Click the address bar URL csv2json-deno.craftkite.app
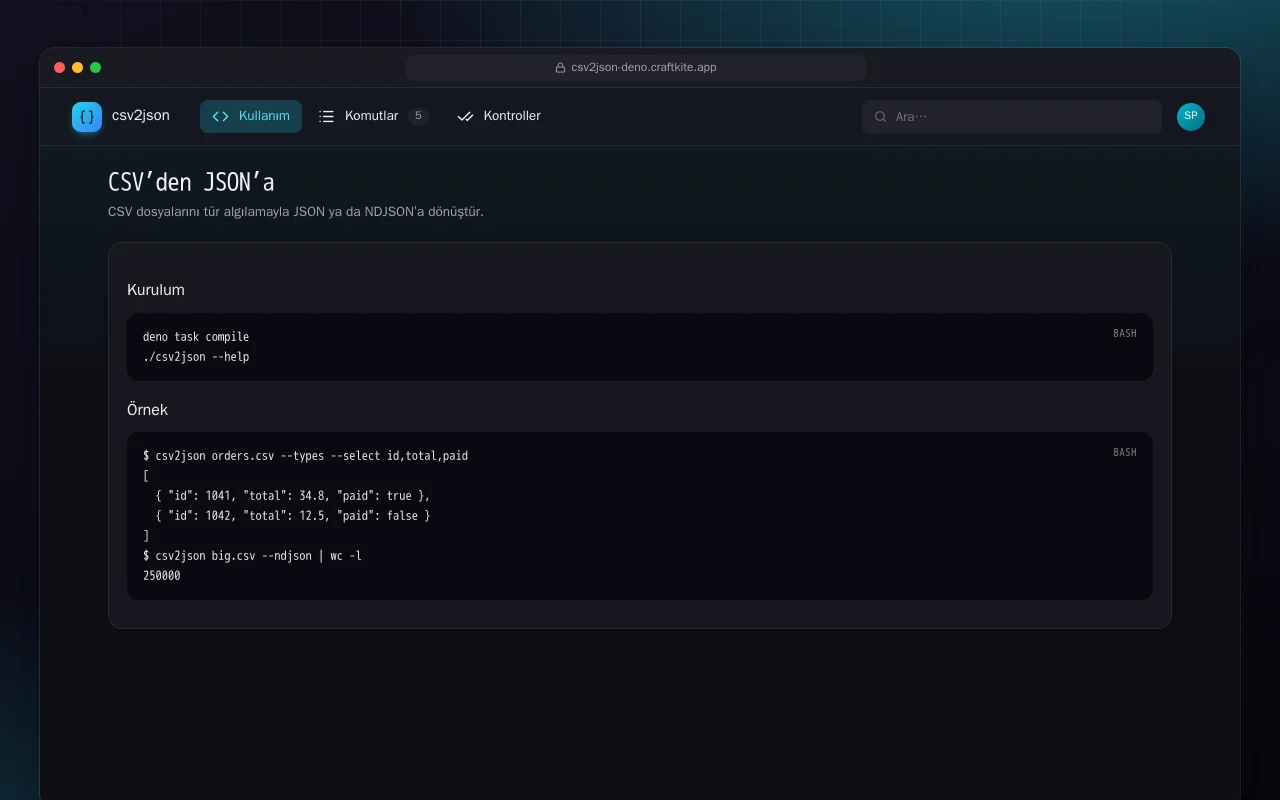This screenshot has height=800, width=1280. [x=643, y=68]
